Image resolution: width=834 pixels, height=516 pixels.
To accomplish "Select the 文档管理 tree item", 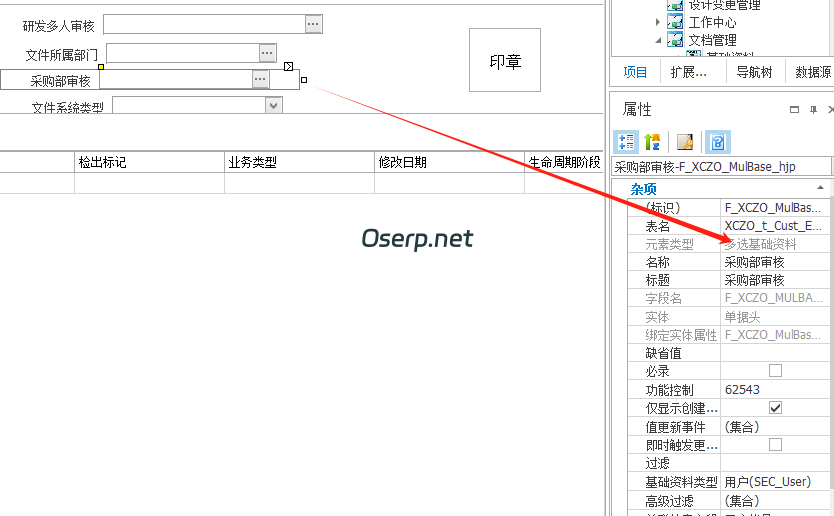I will pyautogui.click(x=712, y=40).
